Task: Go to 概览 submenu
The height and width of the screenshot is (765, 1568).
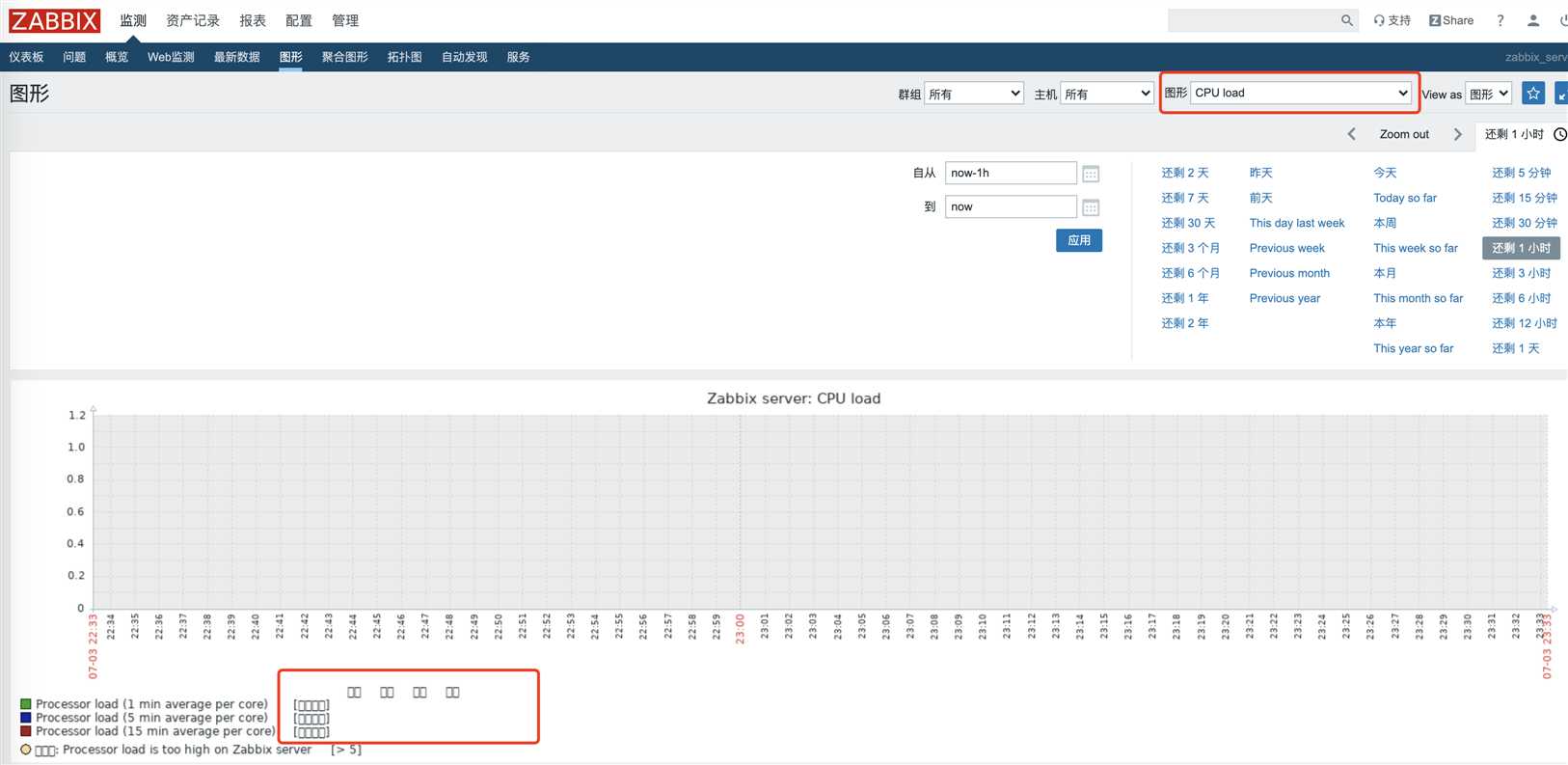Action: click(117, 57)
